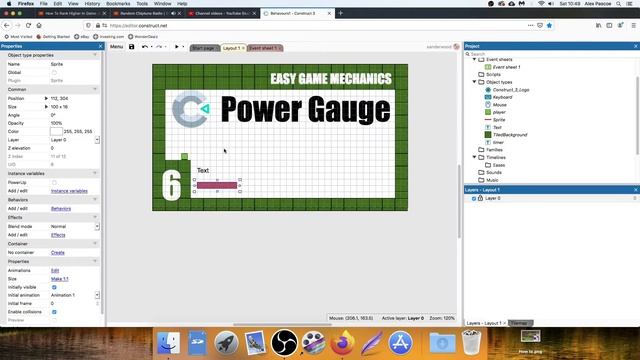Screen dimensions: 640x360
Task: Collapse the Timelines folder
Action: (474, 157)
